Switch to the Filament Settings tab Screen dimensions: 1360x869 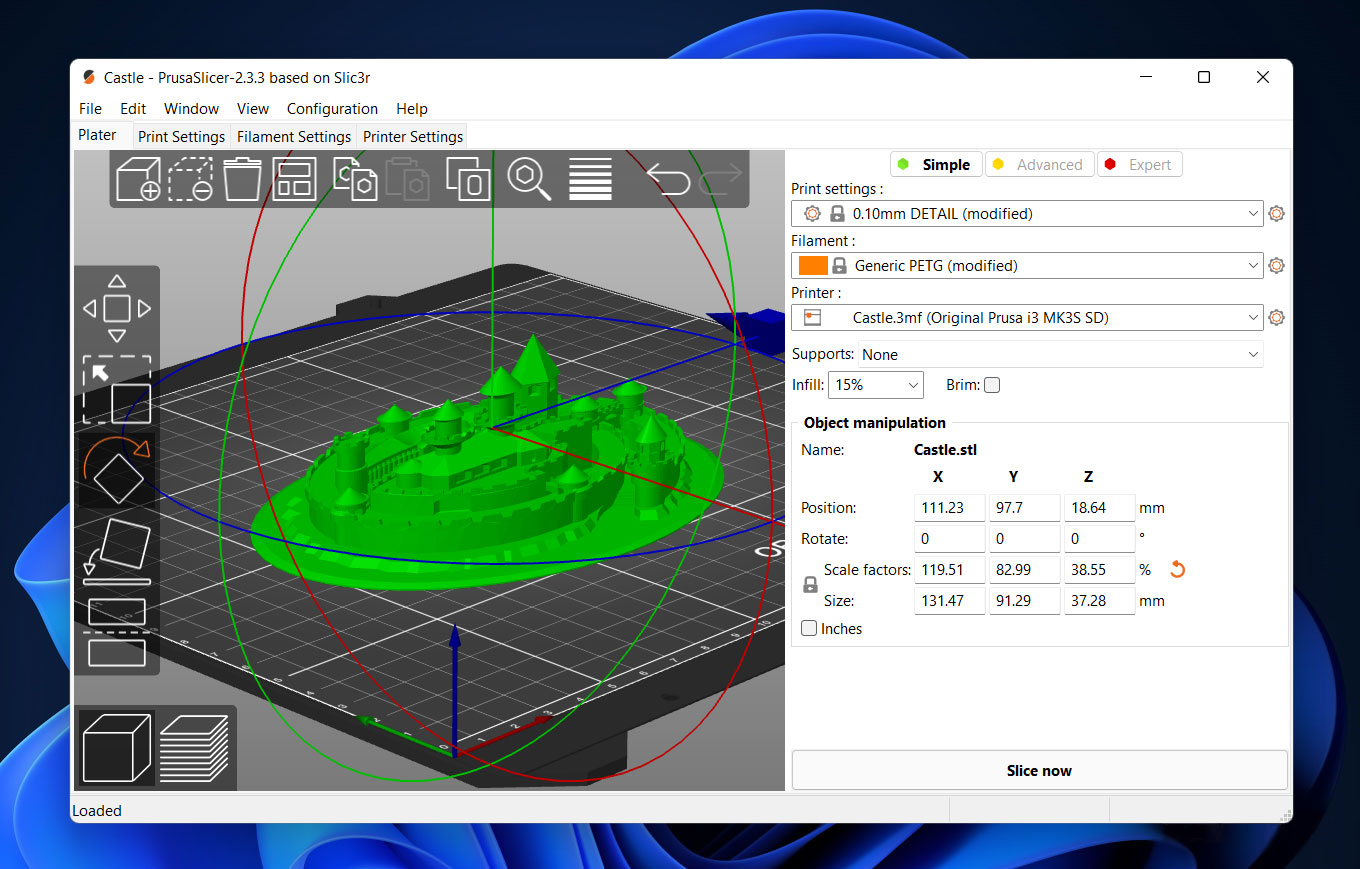pos(294,137)
